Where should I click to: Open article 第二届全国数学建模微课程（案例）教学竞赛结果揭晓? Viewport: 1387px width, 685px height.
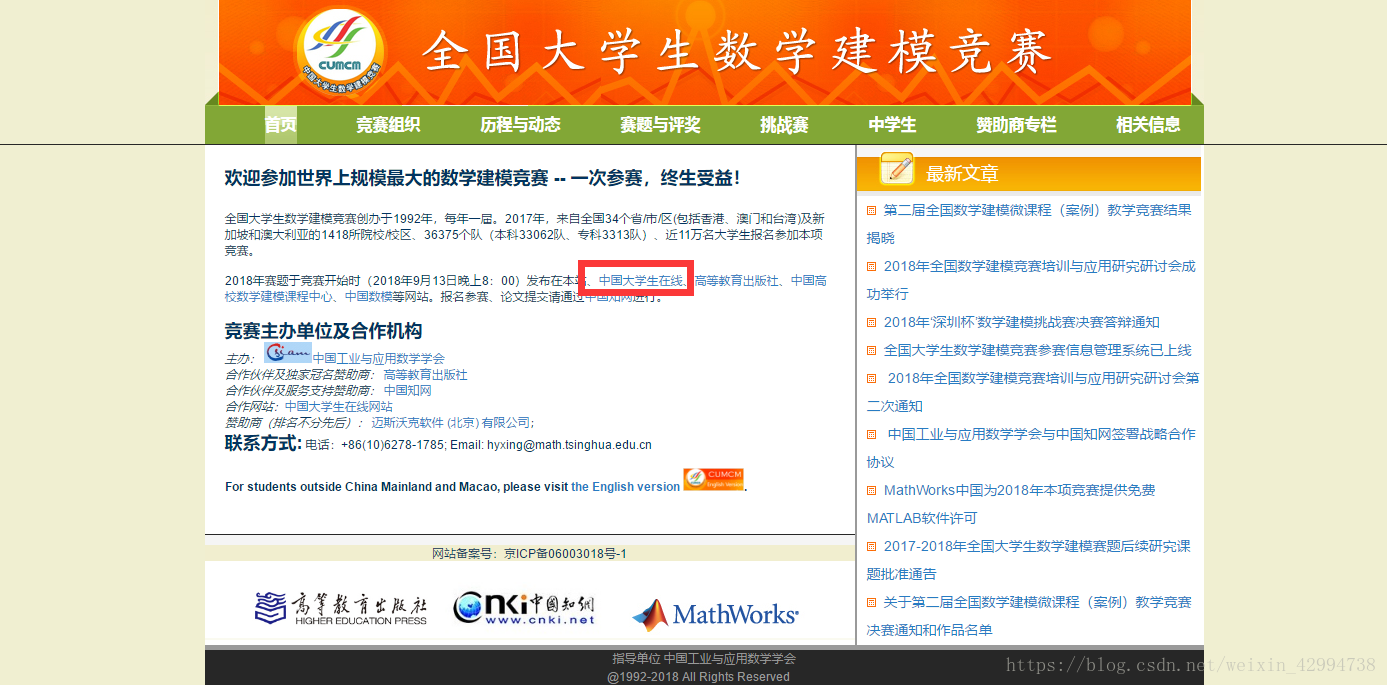point(1029,224)
